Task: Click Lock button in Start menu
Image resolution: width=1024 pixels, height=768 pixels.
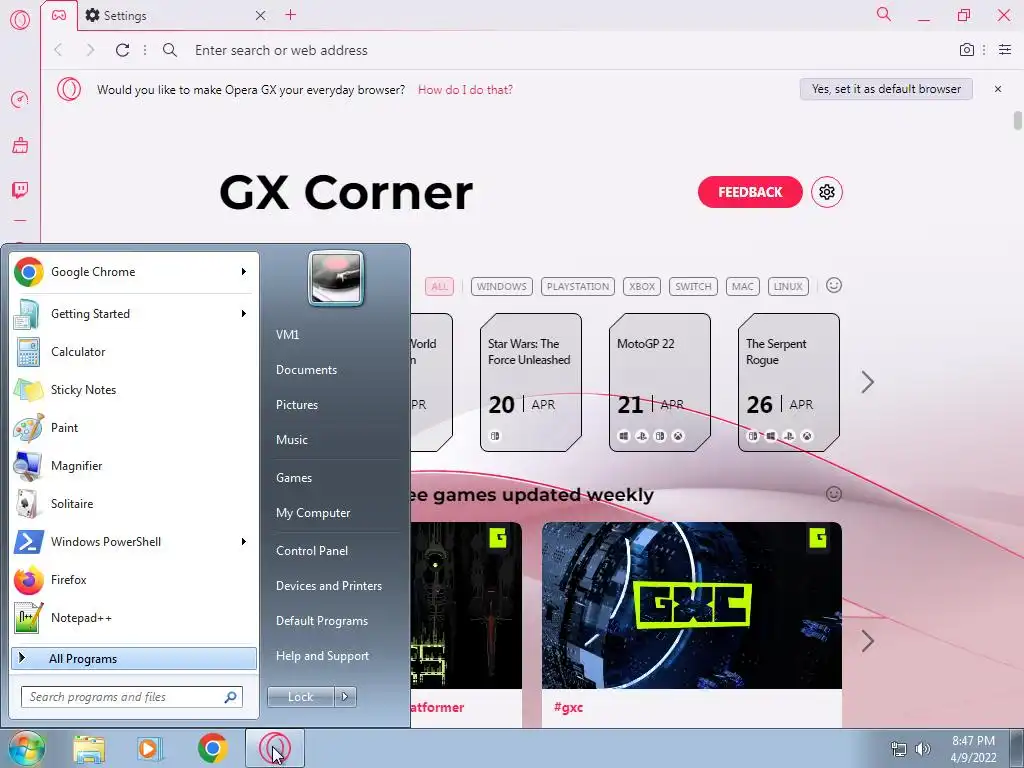Action: click(301, 697)
